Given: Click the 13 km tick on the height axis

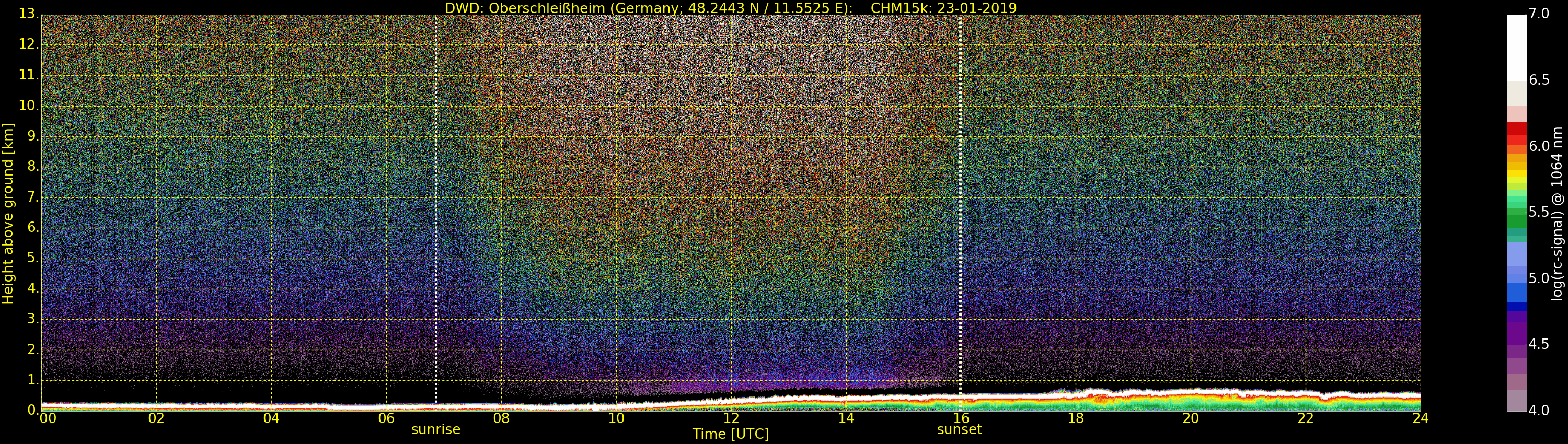Looking at the screenshot, I should [28, 14].
